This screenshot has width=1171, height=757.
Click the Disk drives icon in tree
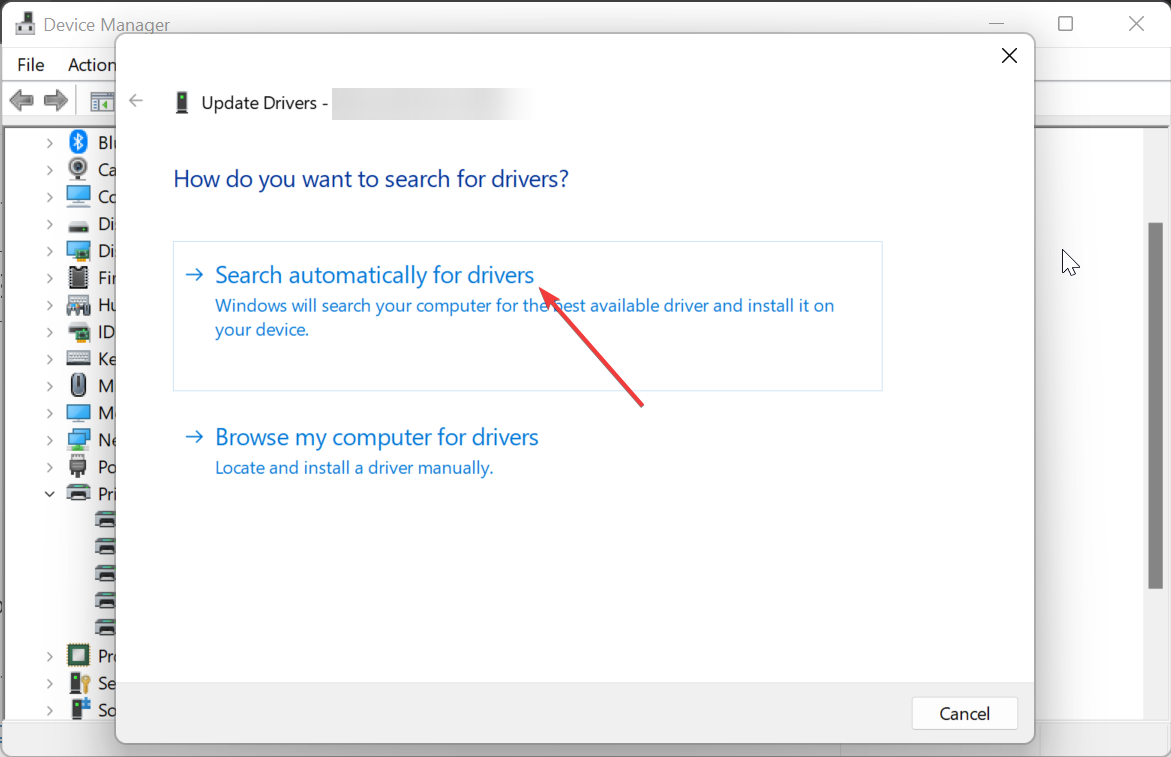click(x=78, y=225)
